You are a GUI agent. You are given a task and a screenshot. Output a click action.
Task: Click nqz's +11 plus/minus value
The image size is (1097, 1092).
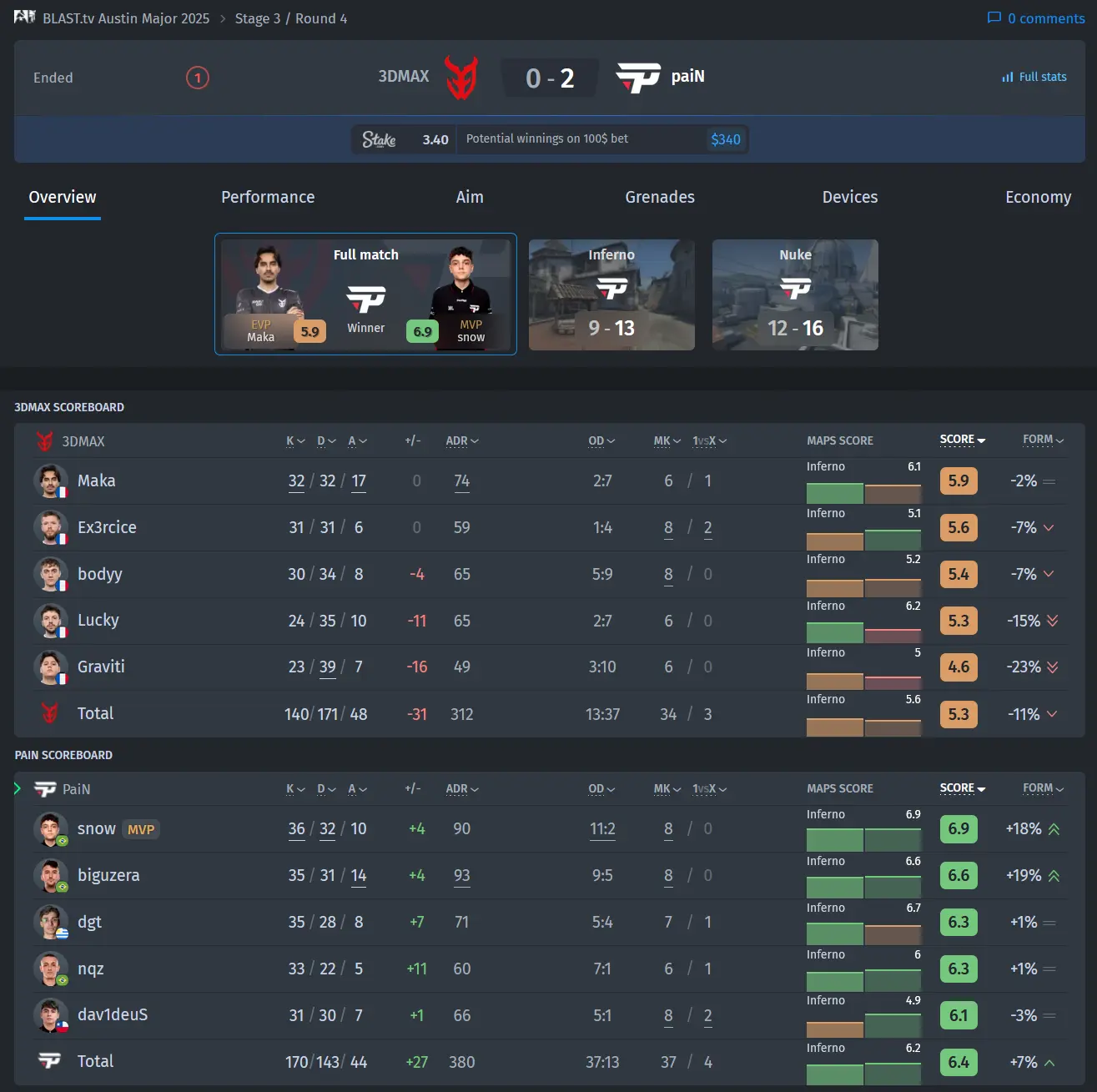(416, 969)
